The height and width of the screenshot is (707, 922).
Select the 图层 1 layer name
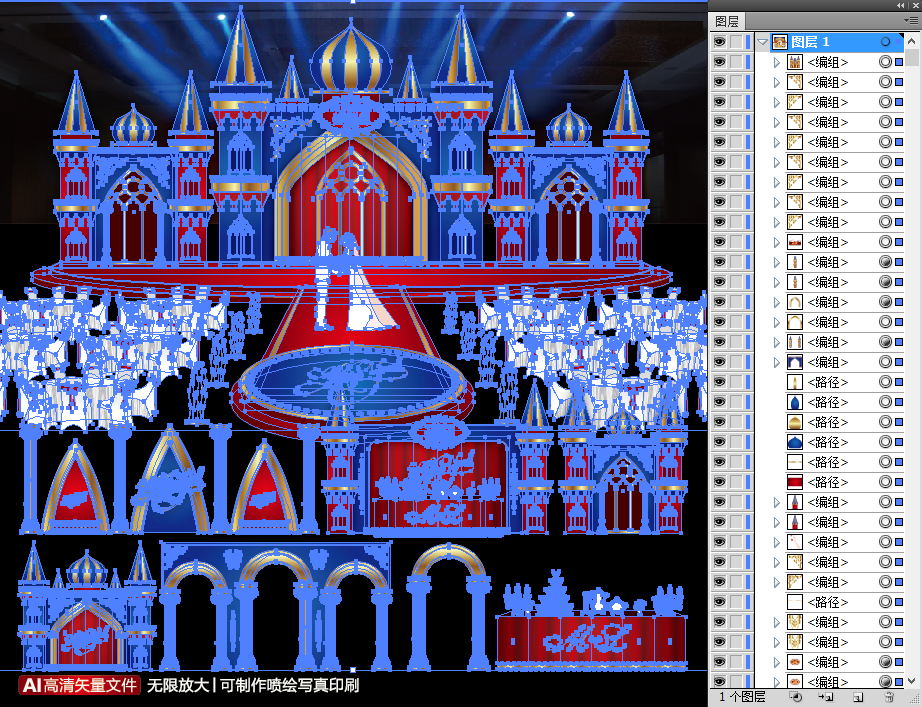coord(810,42)
